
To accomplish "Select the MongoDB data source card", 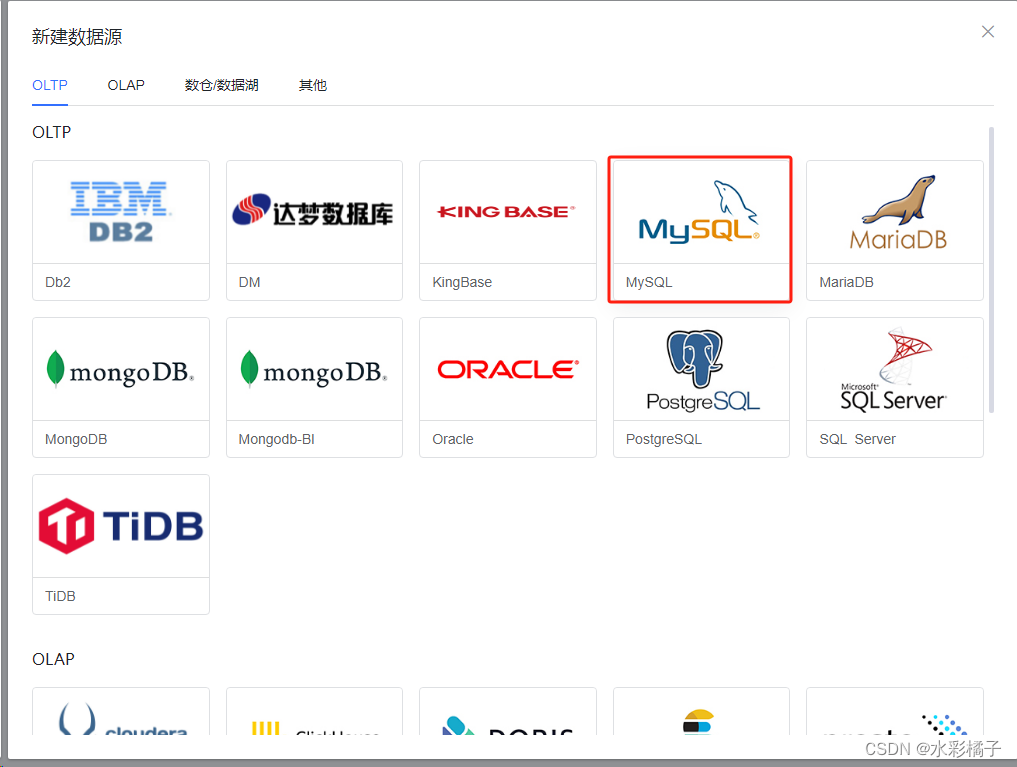I will (121, 387).
